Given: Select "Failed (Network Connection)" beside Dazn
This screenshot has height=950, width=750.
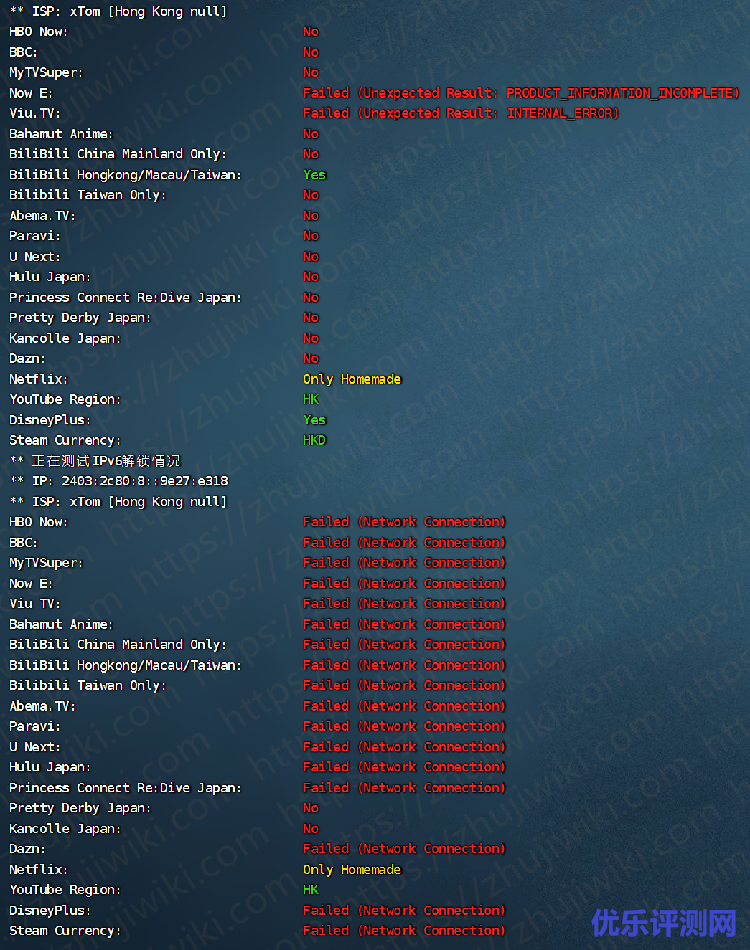Looking at the screenshot, I should [x=404, y=849].
